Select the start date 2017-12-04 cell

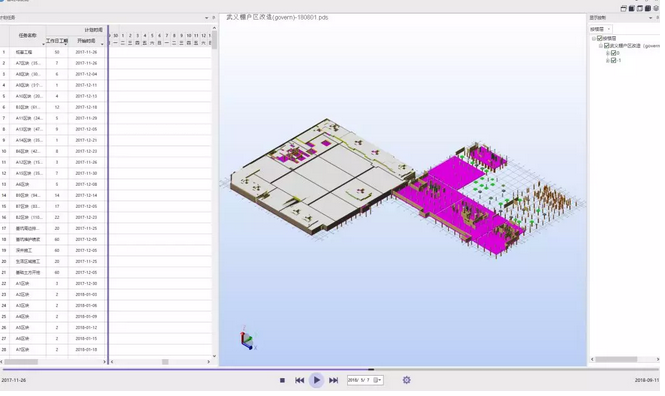86,74
